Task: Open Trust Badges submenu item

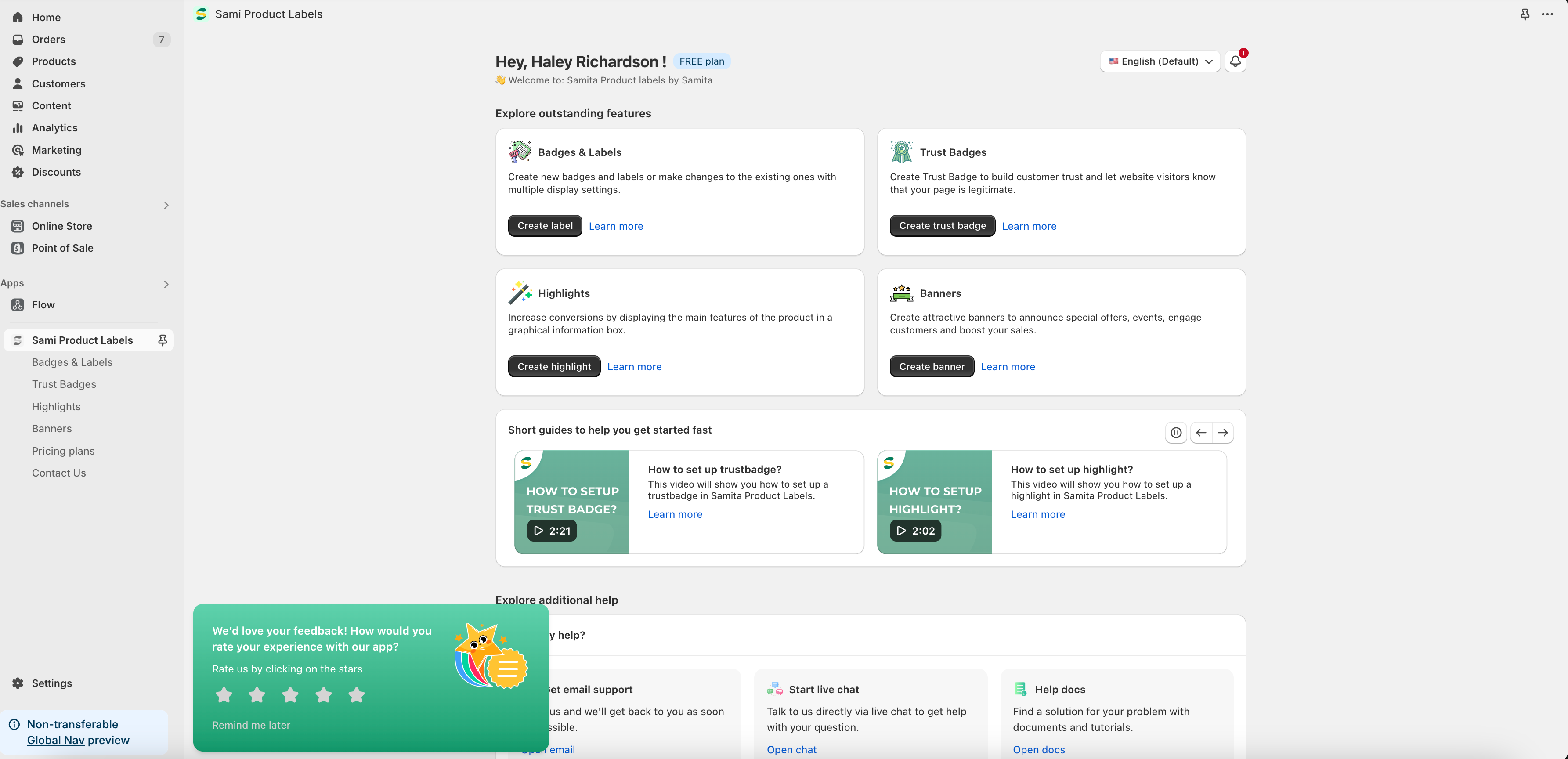Action: pyautogui.click(x=64, y=384)
